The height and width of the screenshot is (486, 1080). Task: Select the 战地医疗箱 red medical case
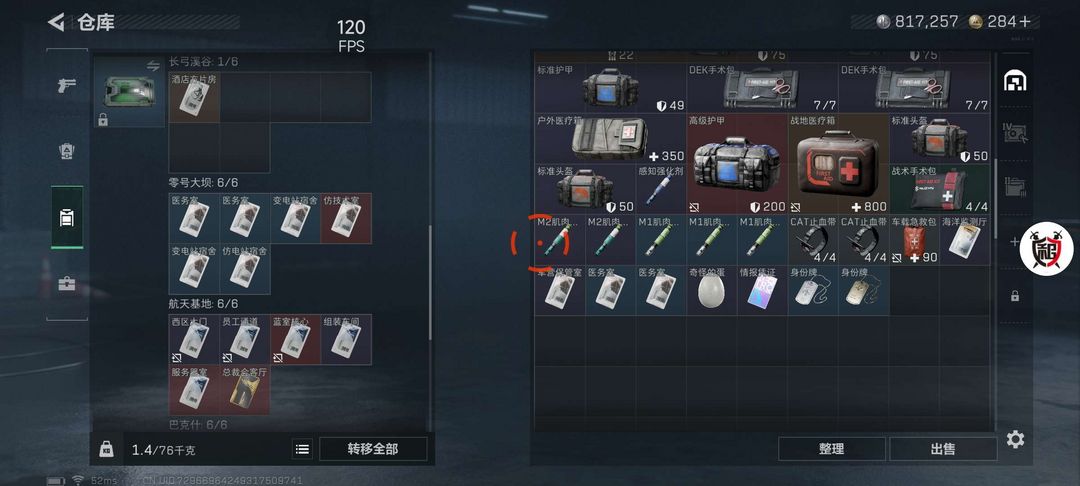click(x=839, y=164)
